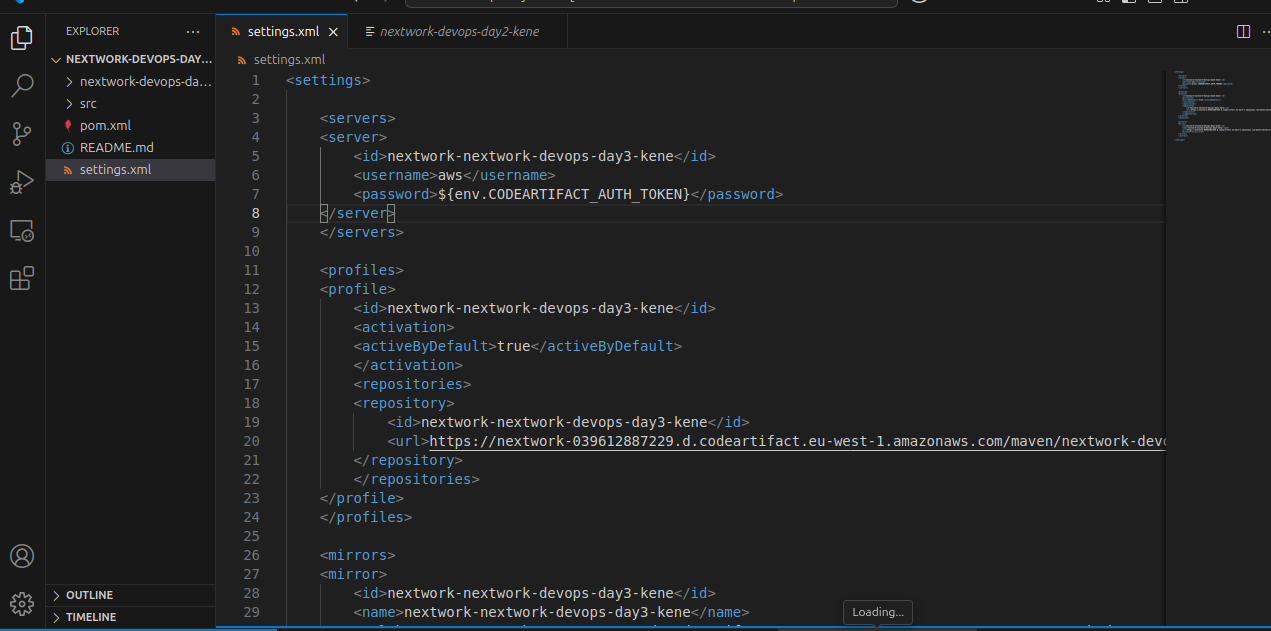Collapse NEXTWORK-DEVOPS-DAY root folder
This screenshot has height=631, width=1271.
(130, 59)
